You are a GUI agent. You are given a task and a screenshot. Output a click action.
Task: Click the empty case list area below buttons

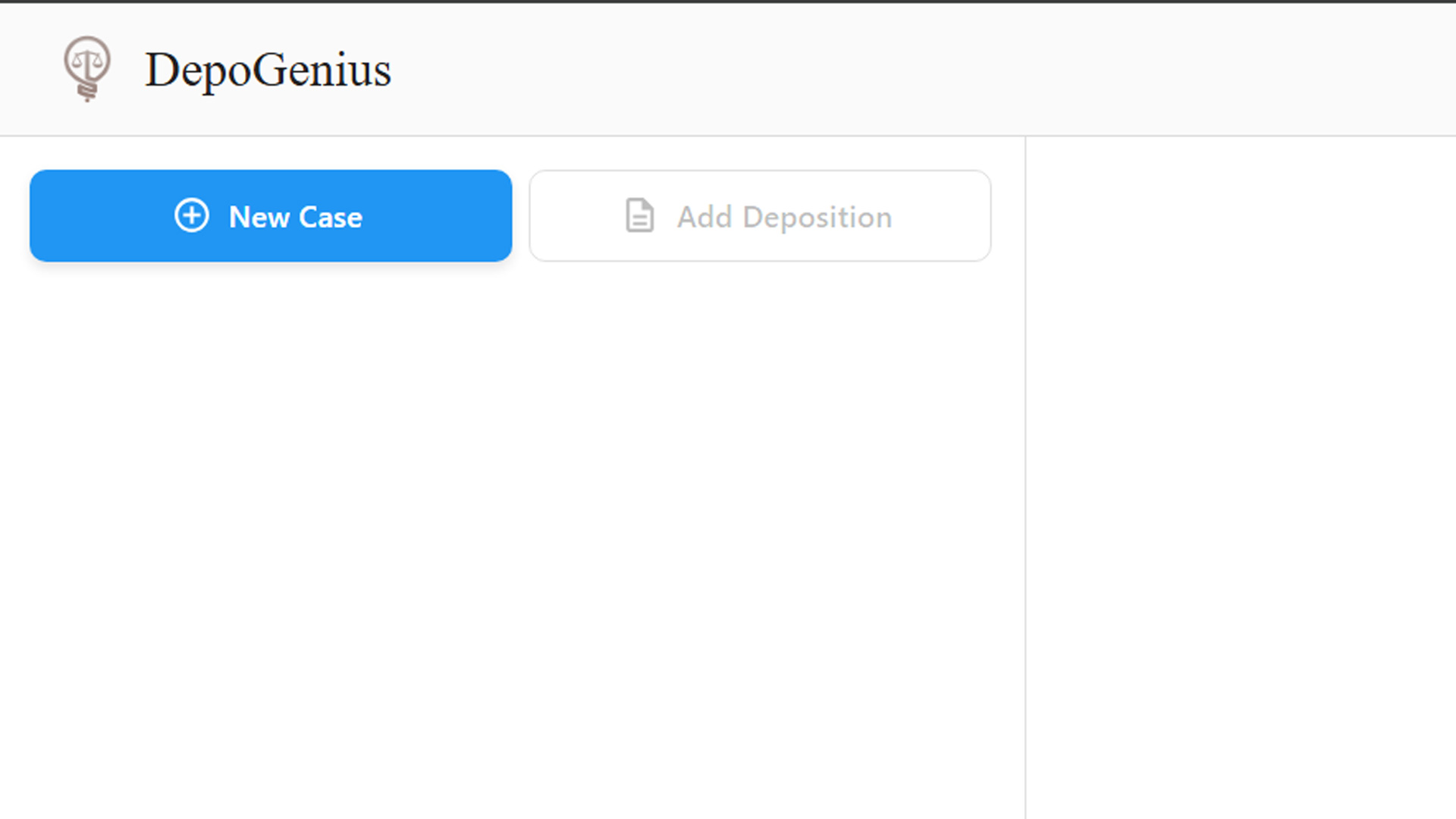[512, 531]
